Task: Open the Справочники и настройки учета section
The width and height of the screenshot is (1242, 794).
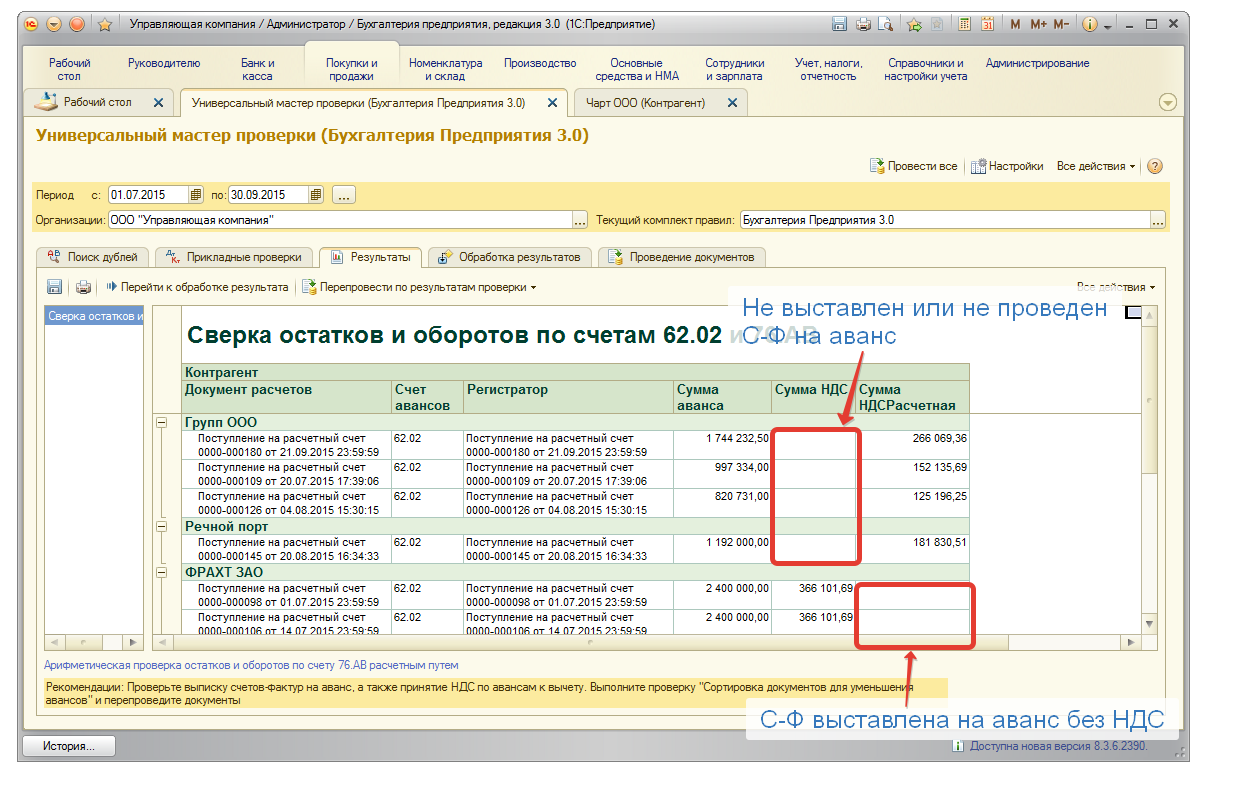Action: [926, 69]
